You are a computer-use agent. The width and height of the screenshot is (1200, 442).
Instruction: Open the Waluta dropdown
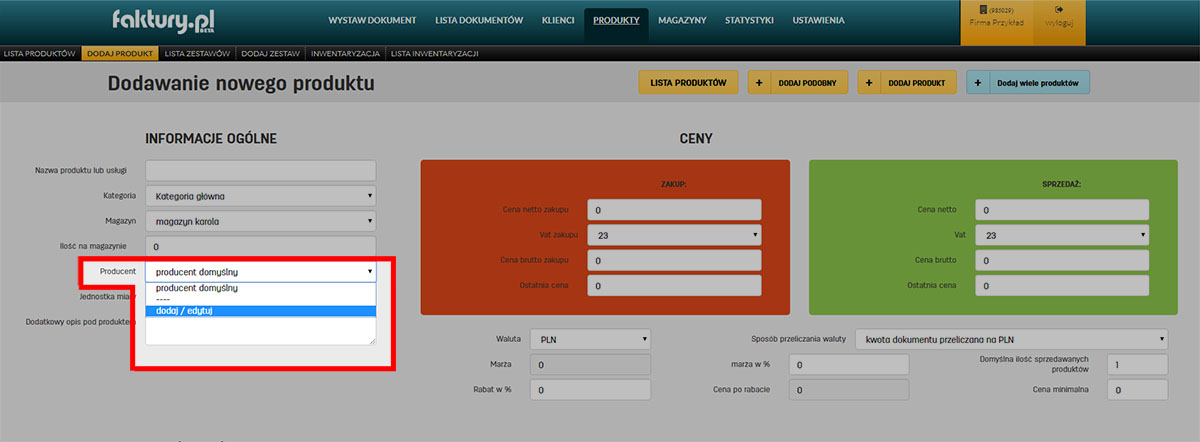[x=592, y=339]
